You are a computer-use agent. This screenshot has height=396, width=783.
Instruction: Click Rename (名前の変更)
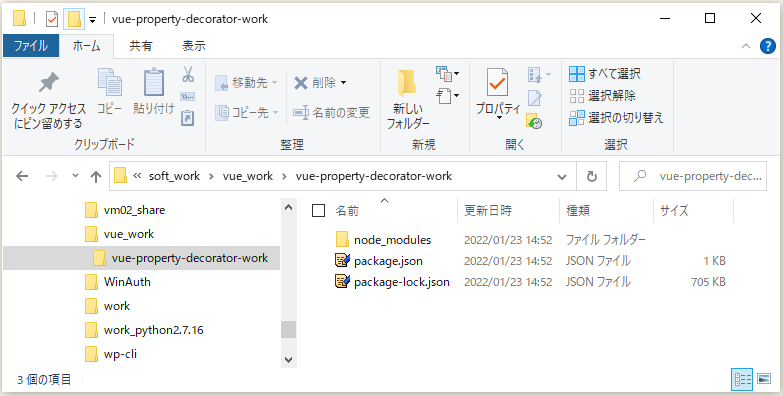(332, 112)
